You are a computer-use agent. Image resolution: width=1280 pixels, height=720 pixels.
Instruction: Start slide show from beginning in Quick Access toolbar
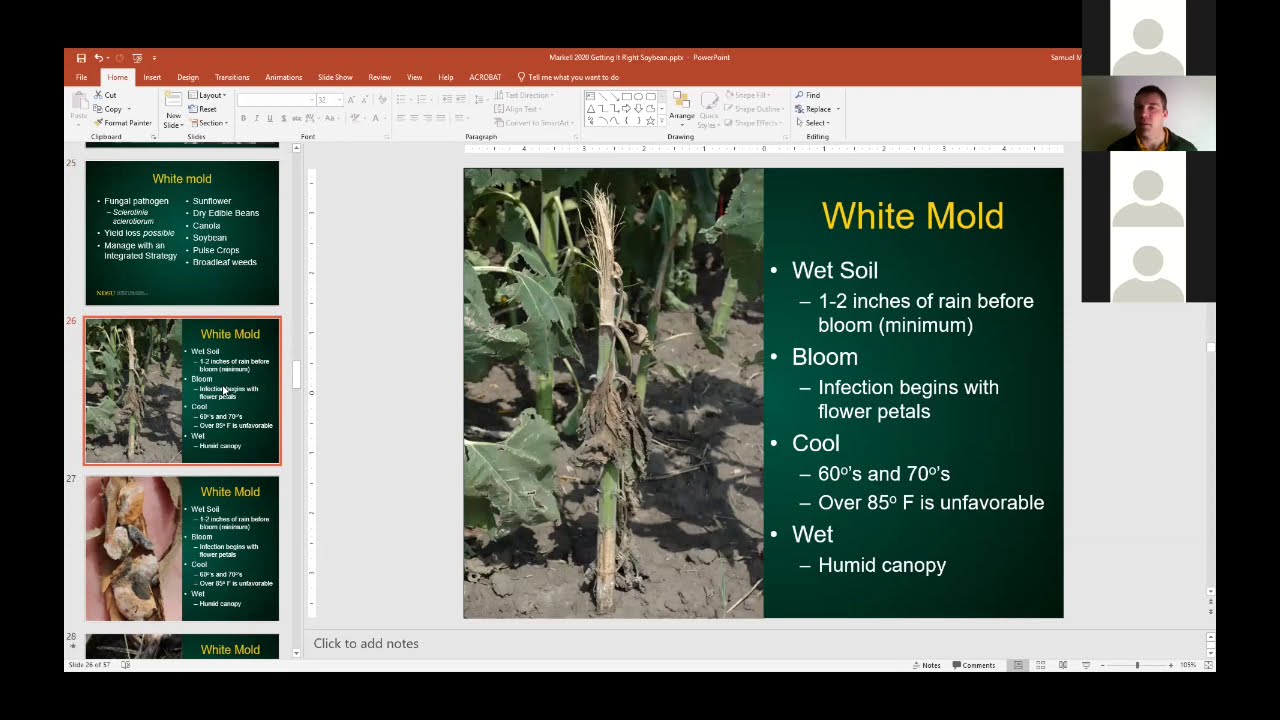[138, 58]
